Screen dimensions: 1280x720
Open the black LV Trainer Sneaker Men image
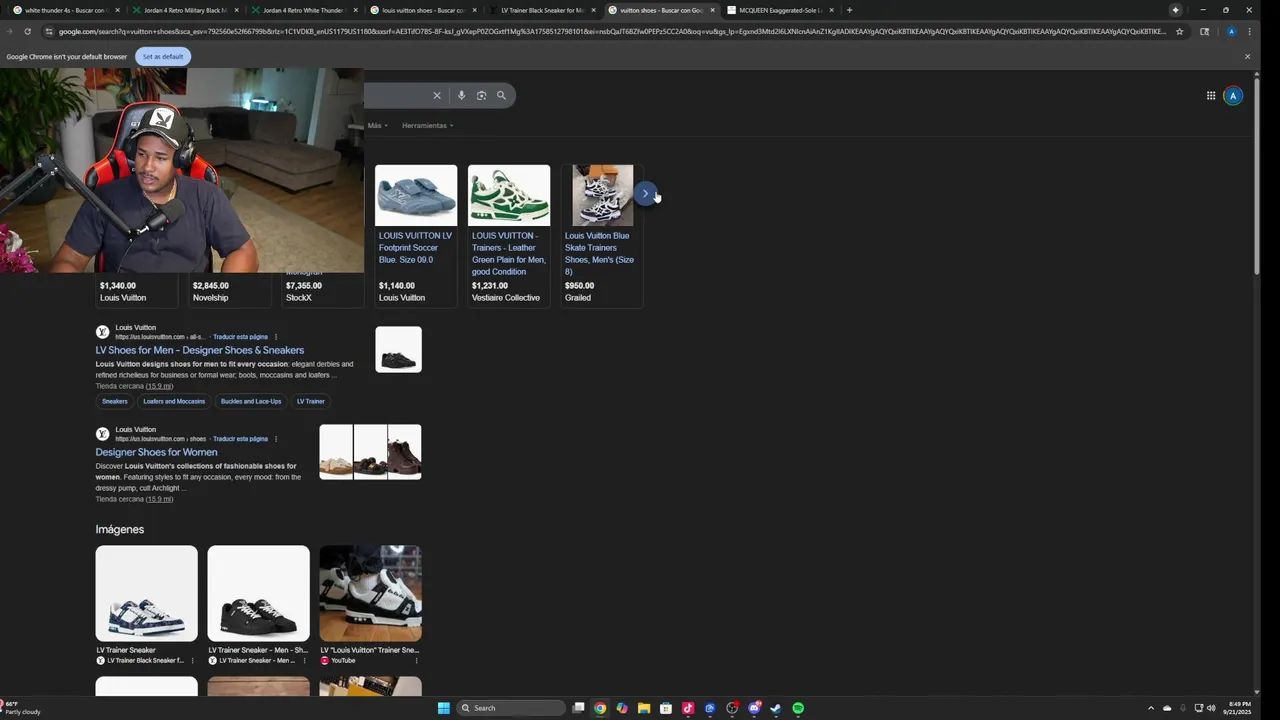tap(258, 593)
